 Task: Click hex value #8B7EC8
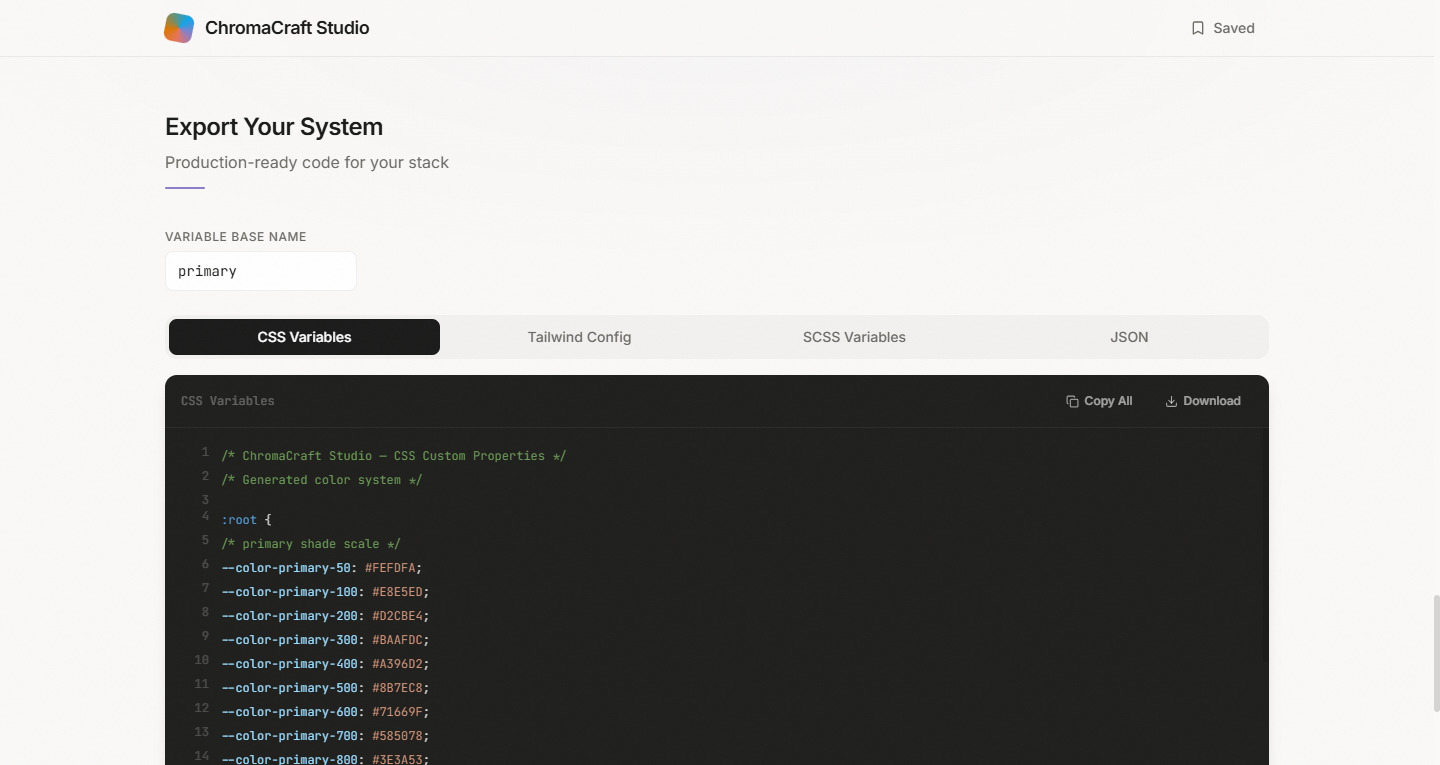pos(397,688)
